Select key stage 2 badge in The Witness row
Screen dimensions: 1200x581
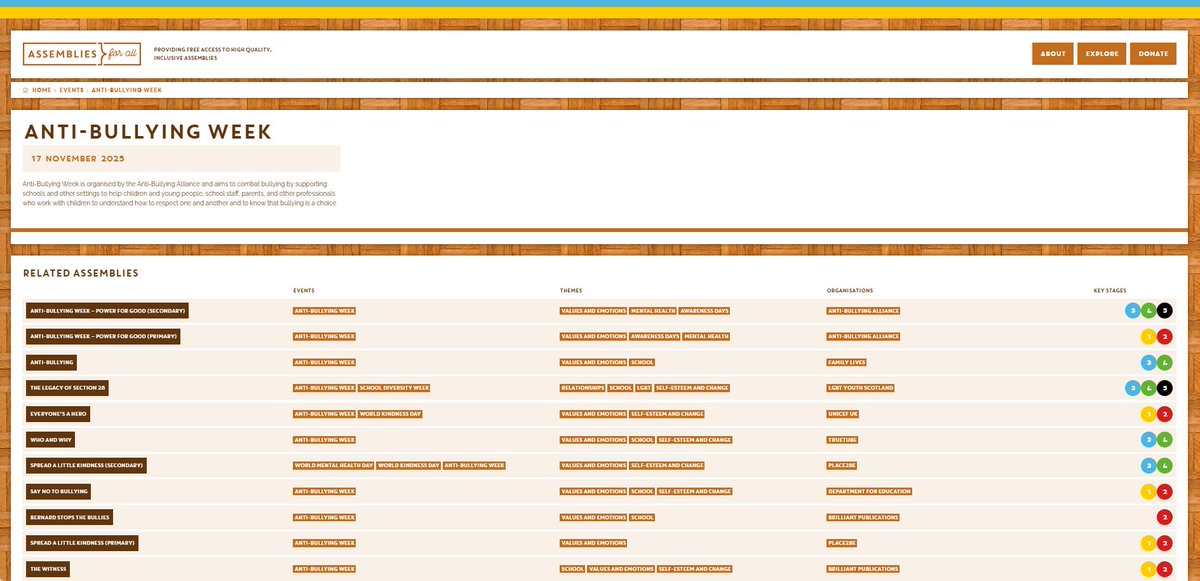1165,569
